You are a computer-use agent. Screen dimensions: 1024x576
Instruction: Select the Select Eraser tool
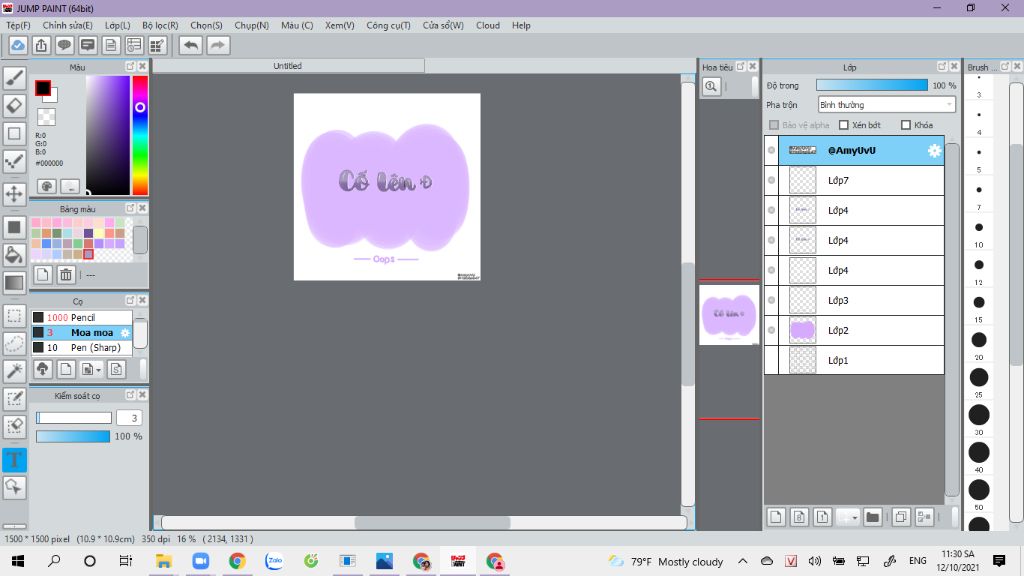[14, 426]
